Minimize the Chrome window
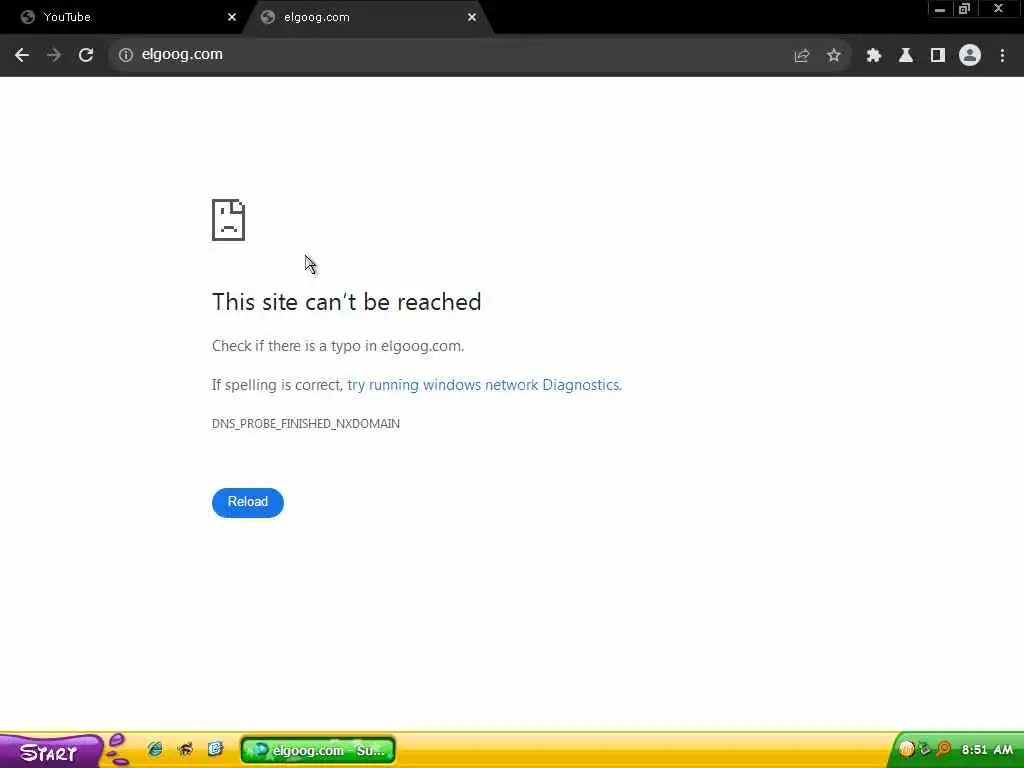The image size is (1024, 768). [940, 9]
